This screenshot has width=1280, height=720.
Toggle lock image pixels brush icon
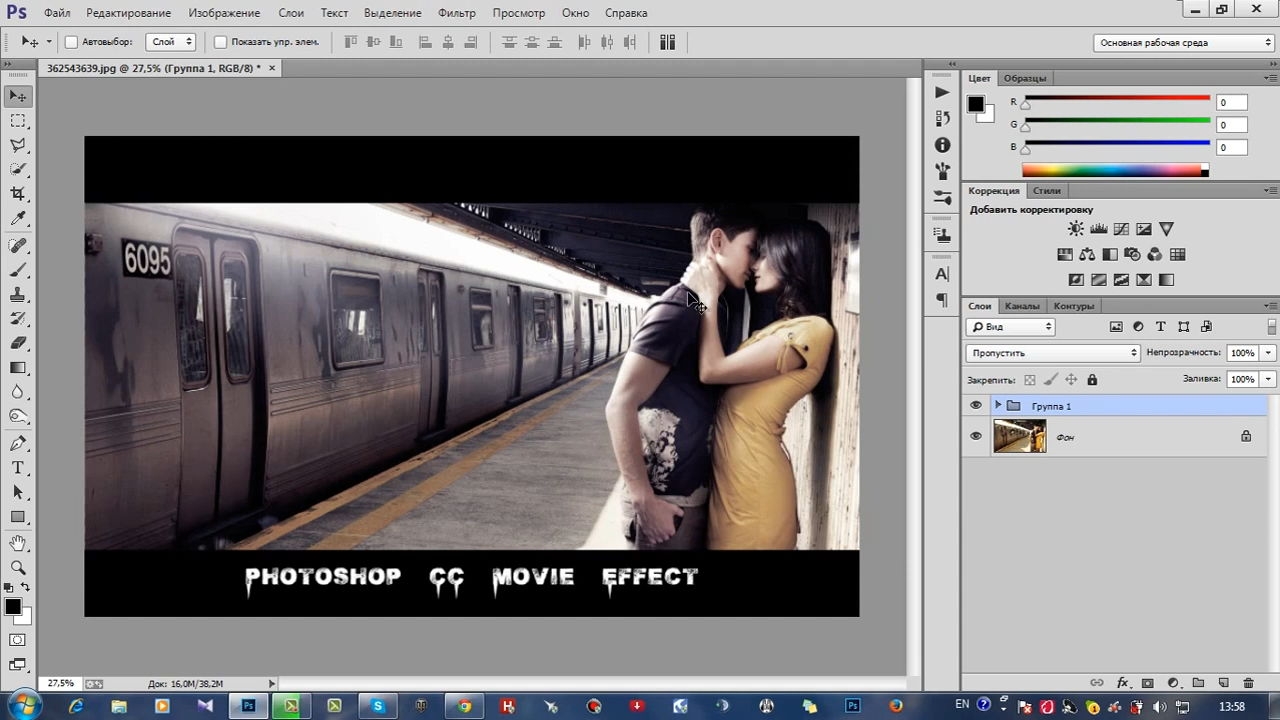pos(1050,380)
